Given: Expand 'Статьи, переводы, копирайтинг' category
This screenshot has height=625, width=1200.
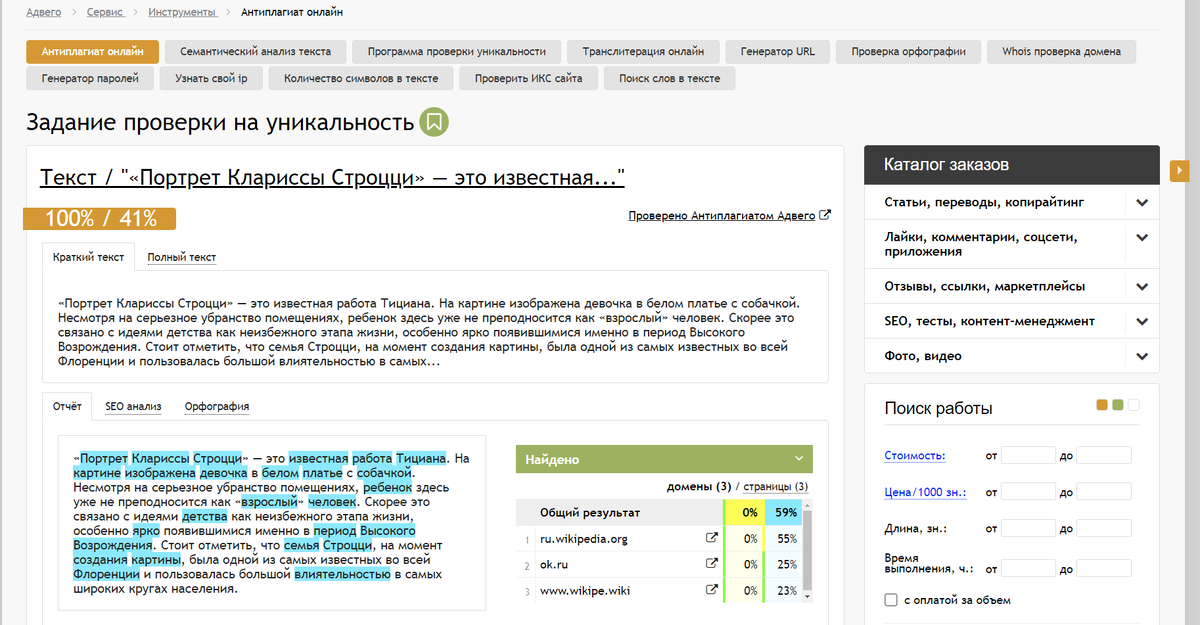Looking at the screenshot, I should tap(1142, 202).
